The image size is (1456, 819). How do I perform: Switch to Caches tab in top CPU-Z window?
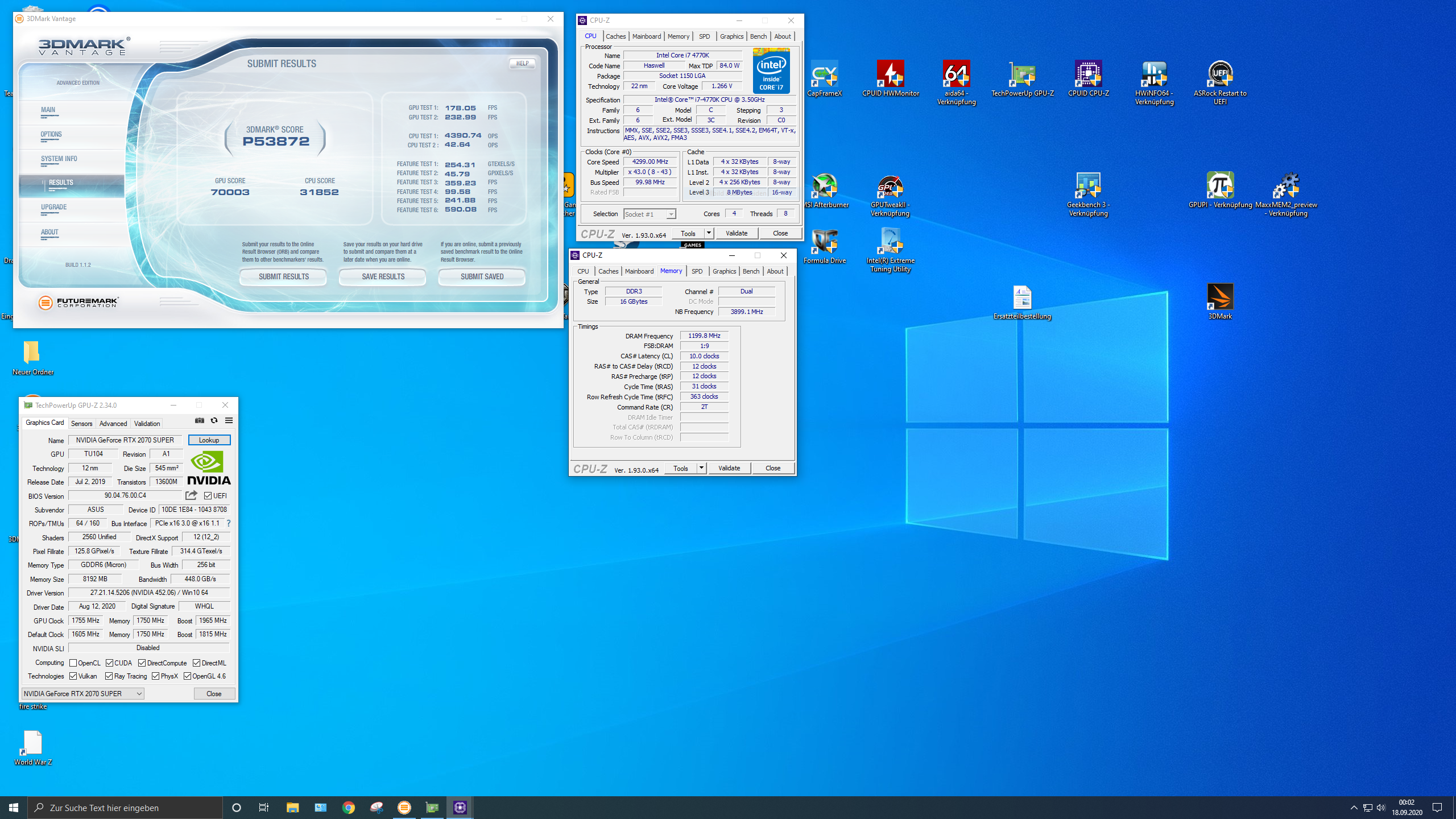[615, 36]
